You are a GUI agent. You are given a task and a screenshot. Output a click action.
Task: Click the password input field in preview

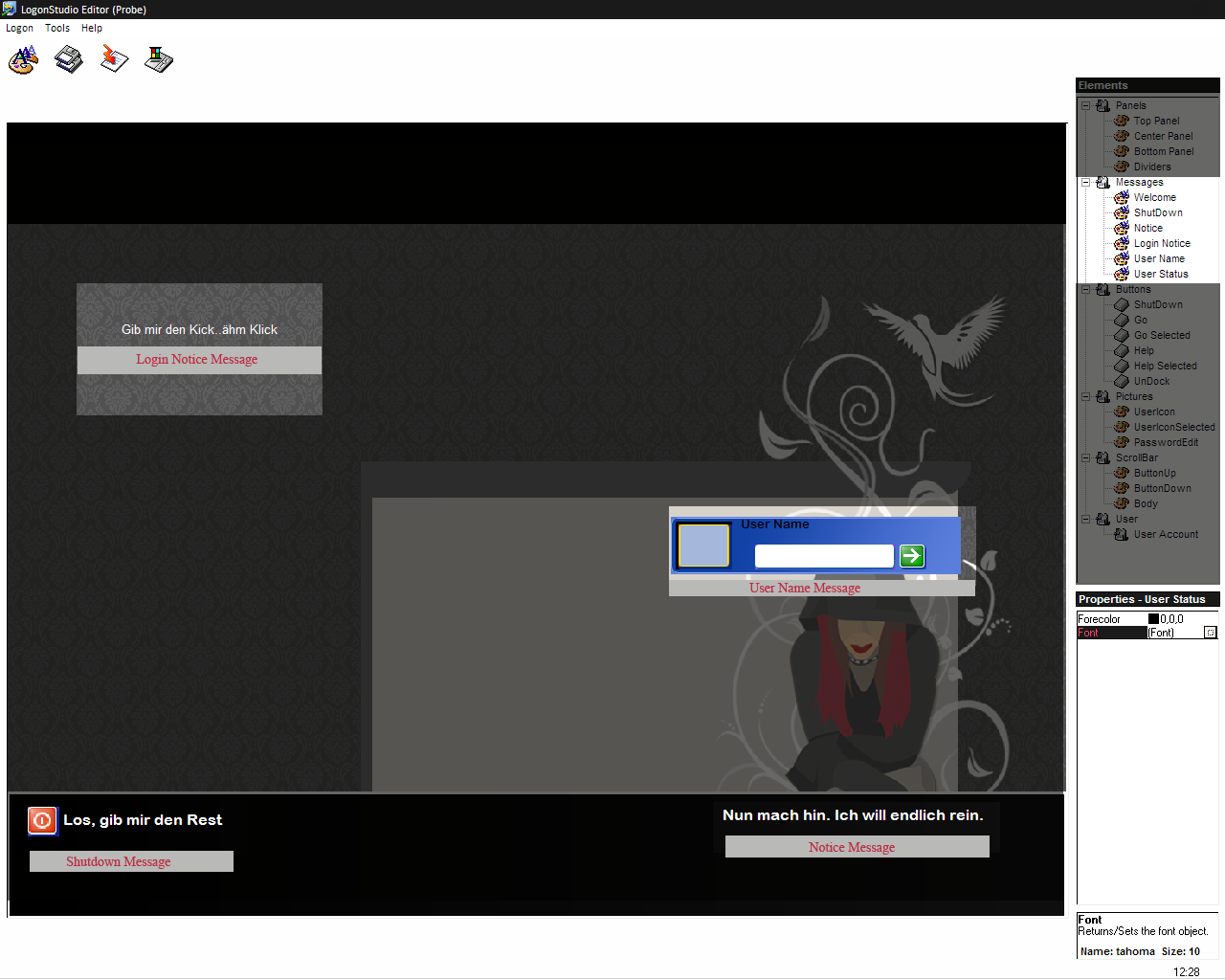(x=823, y=556)
